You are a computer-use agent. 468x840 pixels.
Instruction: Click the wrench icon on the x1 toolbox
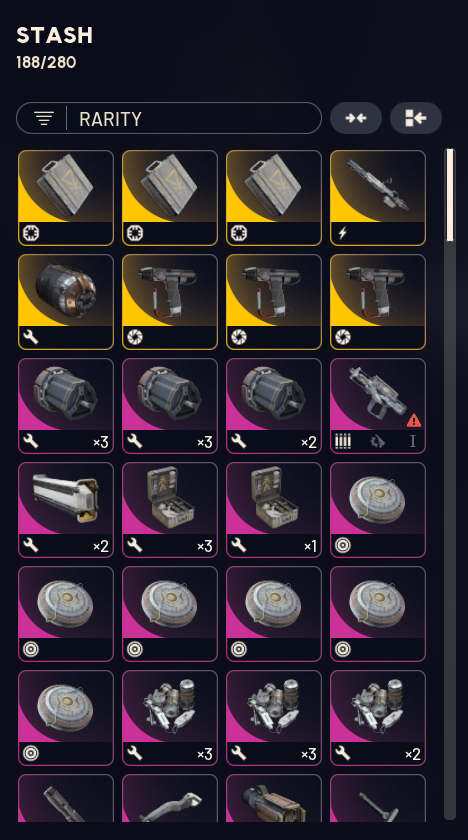pos(239,545)
